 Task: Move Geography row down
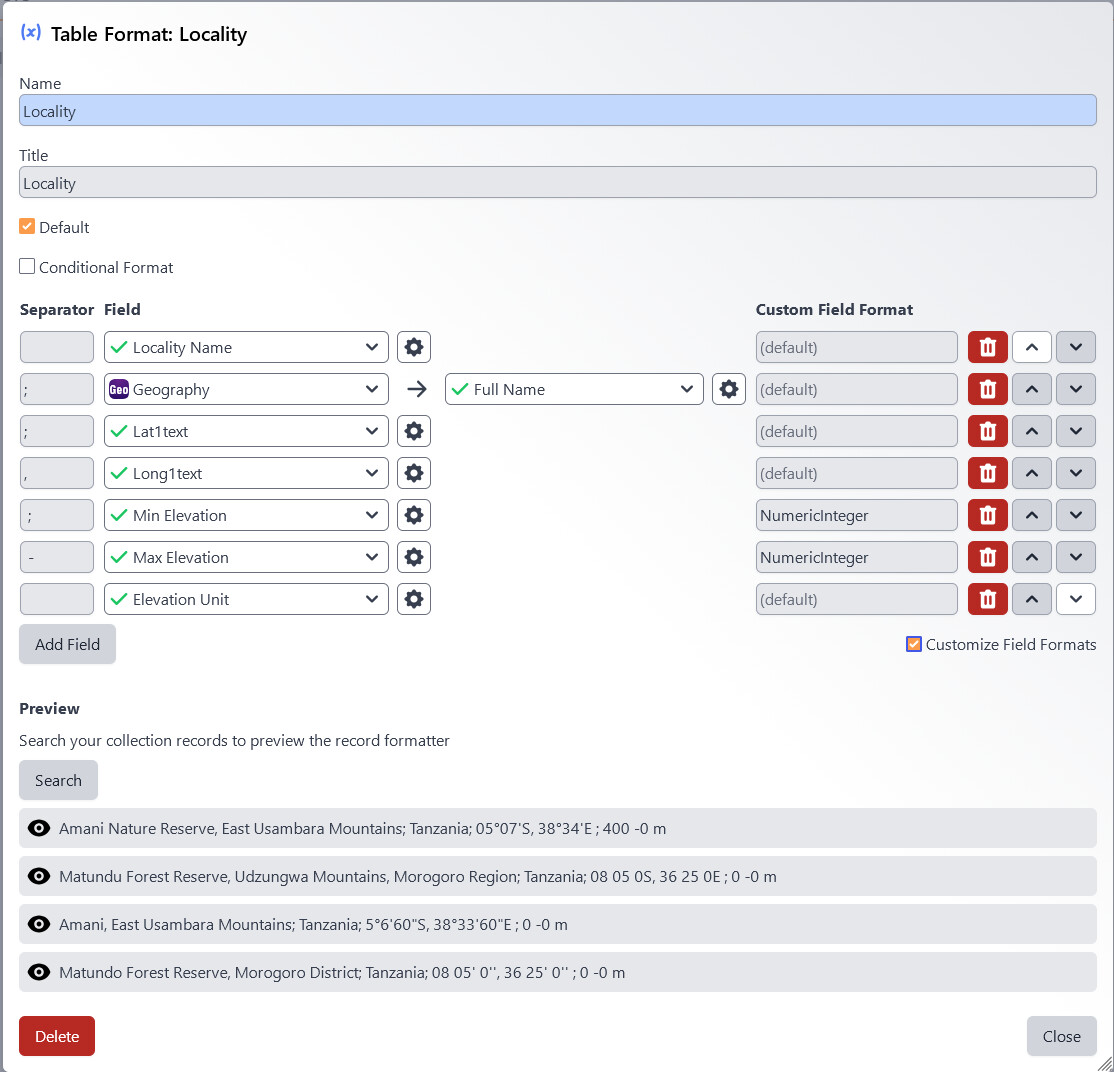(1076, 389)
